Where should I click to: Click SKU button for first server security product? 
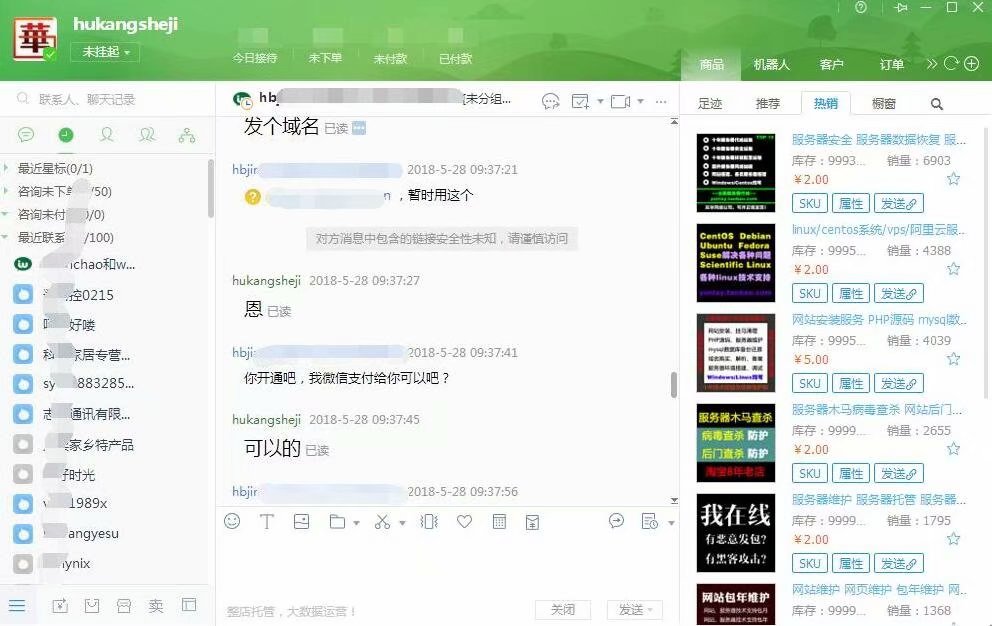(x=810, y=203)
